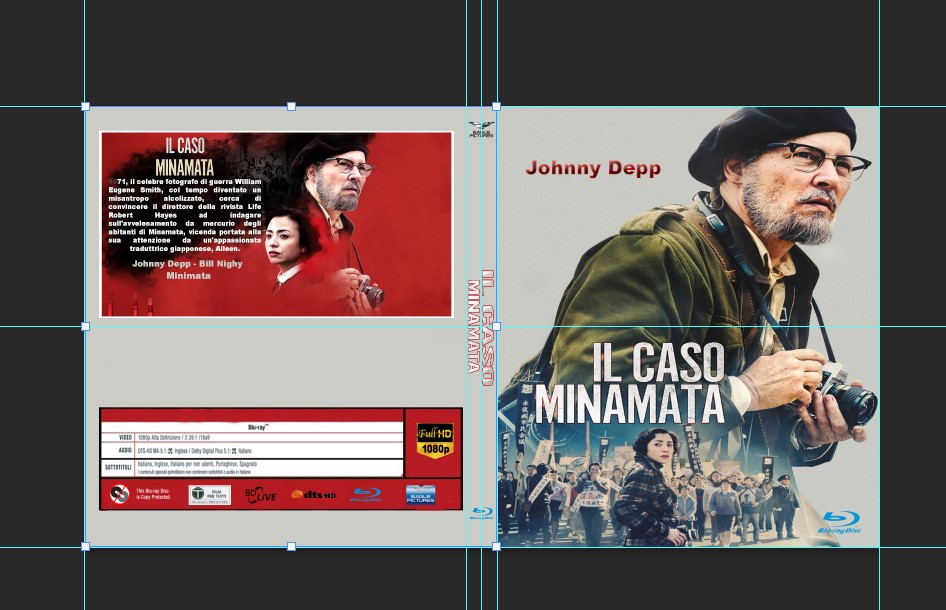This screenshot has width=946, height=610.
Task: Click the "AUDIO" specification row label
Action: click(x=125, y=451)
